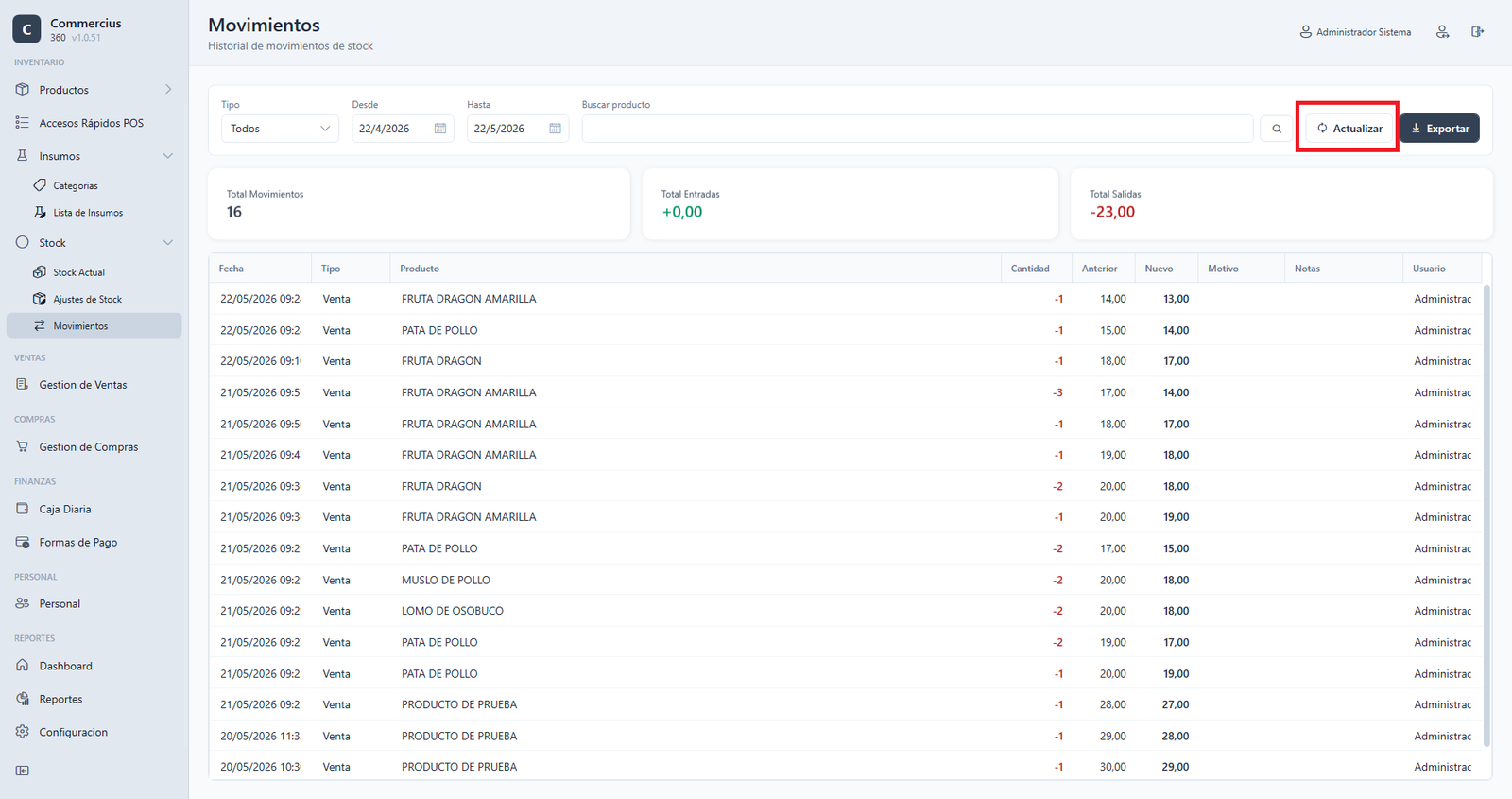Expand the Productos sidebar chevron
The height and width of the screenshot is (799, 1512).
[x=168, y=90]
